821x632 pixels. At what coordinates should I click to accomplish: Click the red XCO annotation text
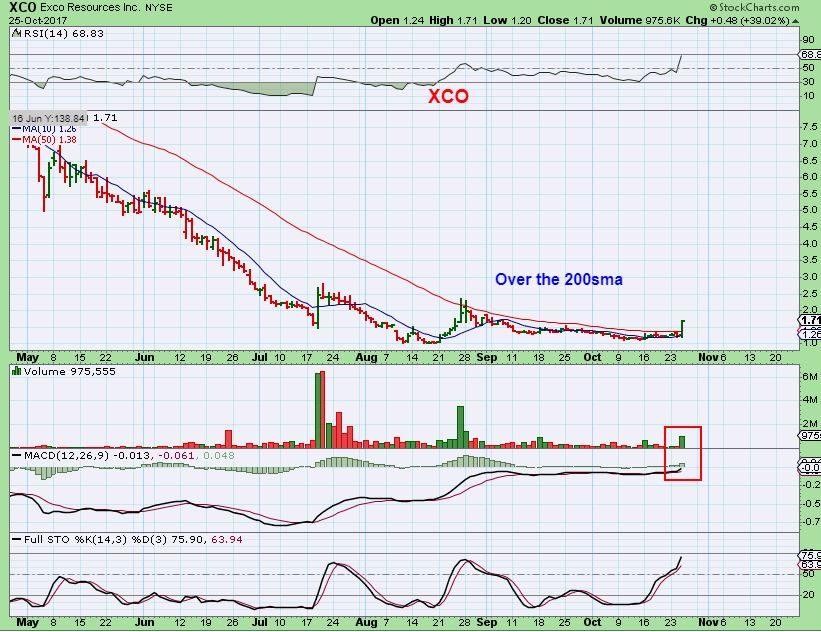pos(448,96)
